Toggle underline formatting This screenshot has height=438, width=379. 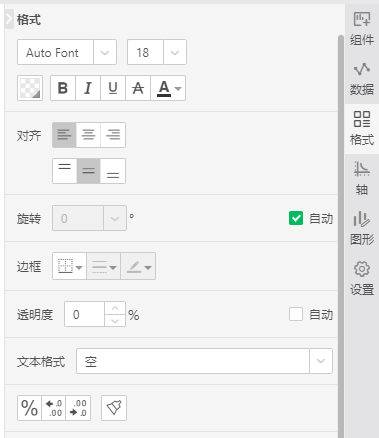(113, 88)
